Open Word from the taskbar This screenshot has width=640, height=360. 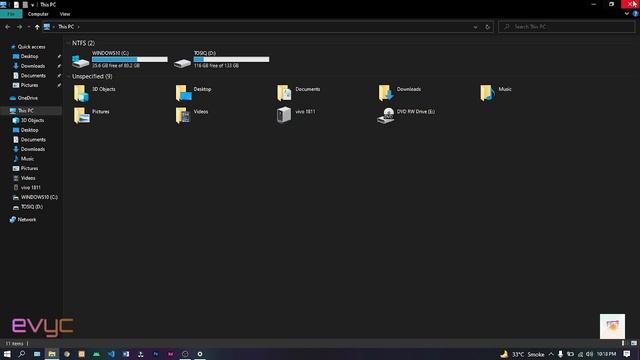tap(126, 354)
